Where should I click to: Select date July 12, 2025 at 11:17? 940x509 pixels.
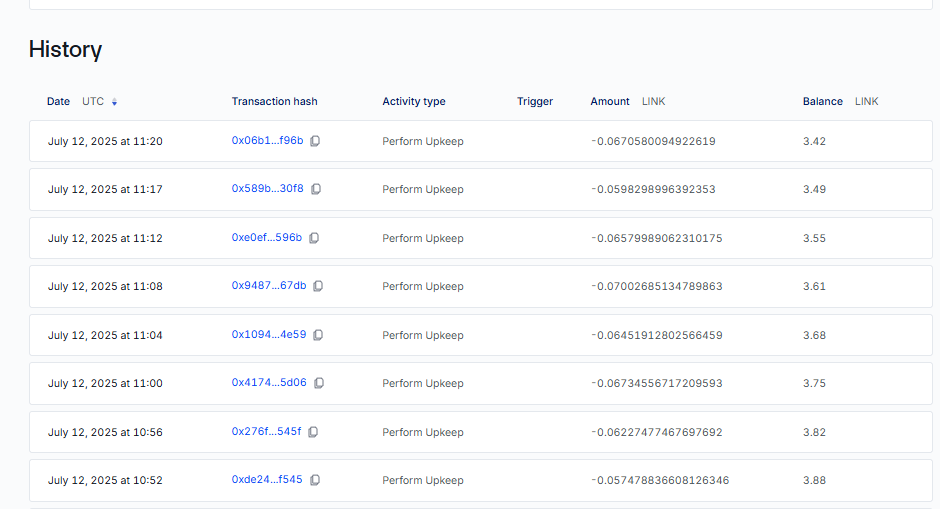[x=105, y=189]
